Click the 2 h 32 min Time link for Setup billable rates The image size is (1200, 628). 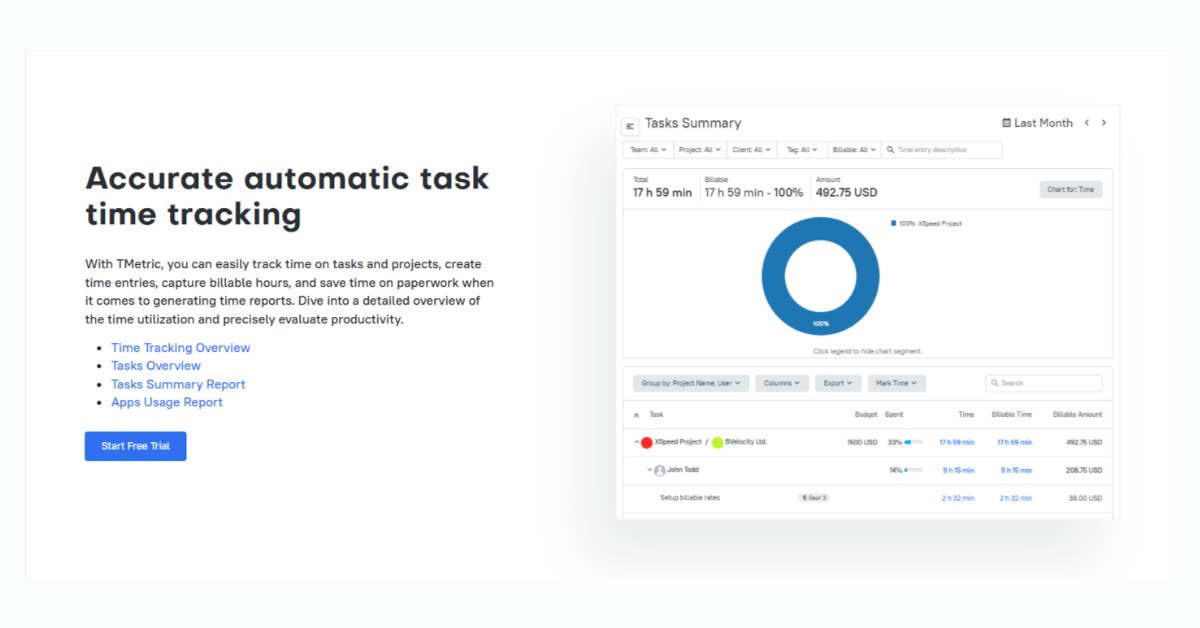pos(958,498)
